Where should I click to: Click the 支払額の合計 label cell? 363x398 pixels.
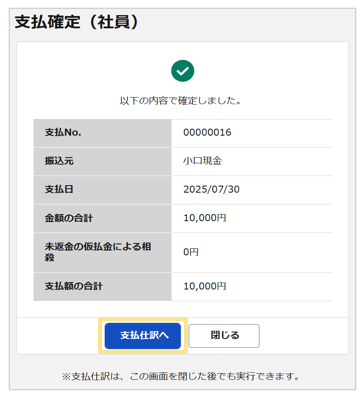(x=103, y=287)
